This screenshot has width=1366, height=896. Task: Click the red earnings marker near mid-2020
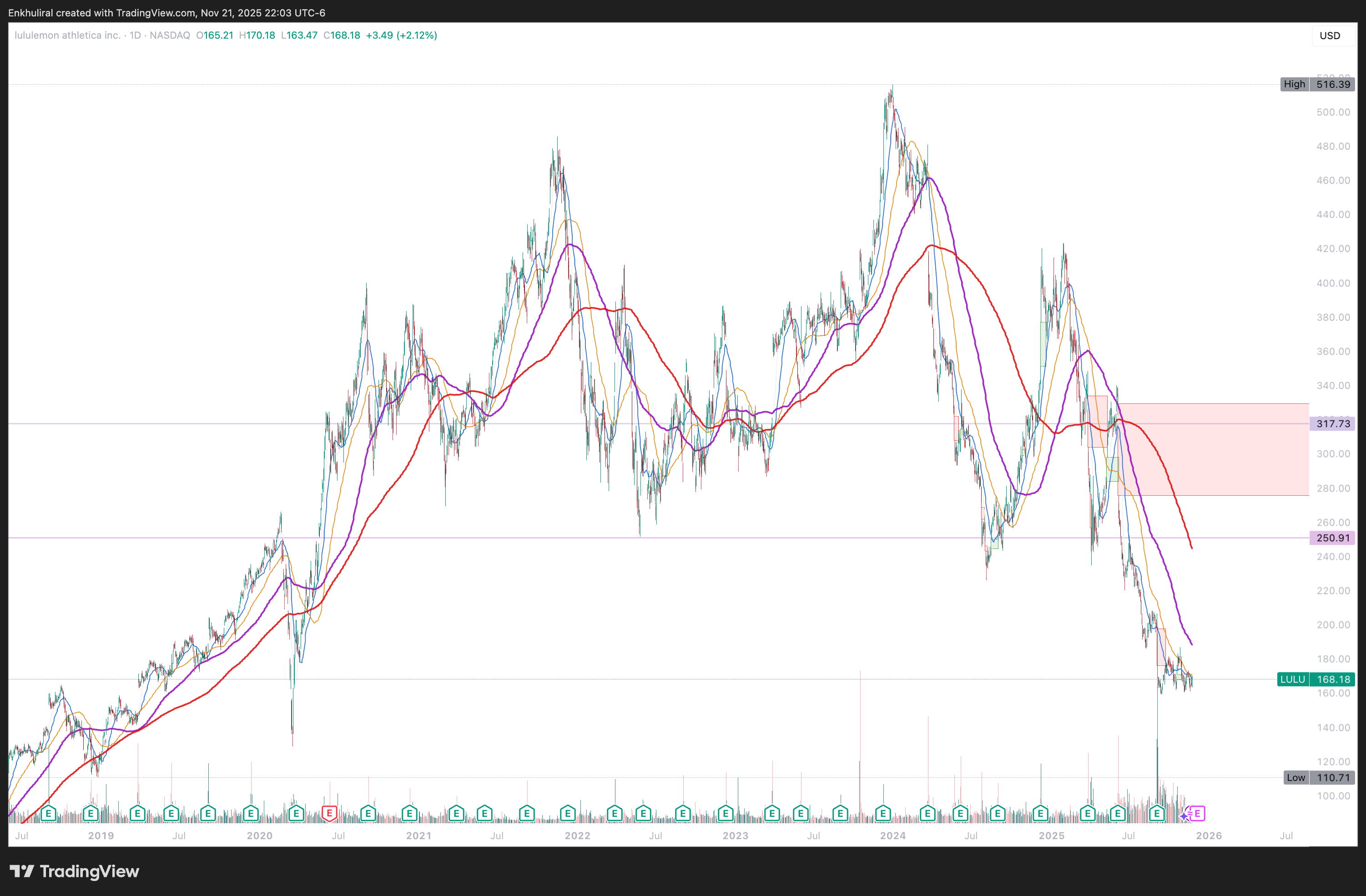pos(329,813)
